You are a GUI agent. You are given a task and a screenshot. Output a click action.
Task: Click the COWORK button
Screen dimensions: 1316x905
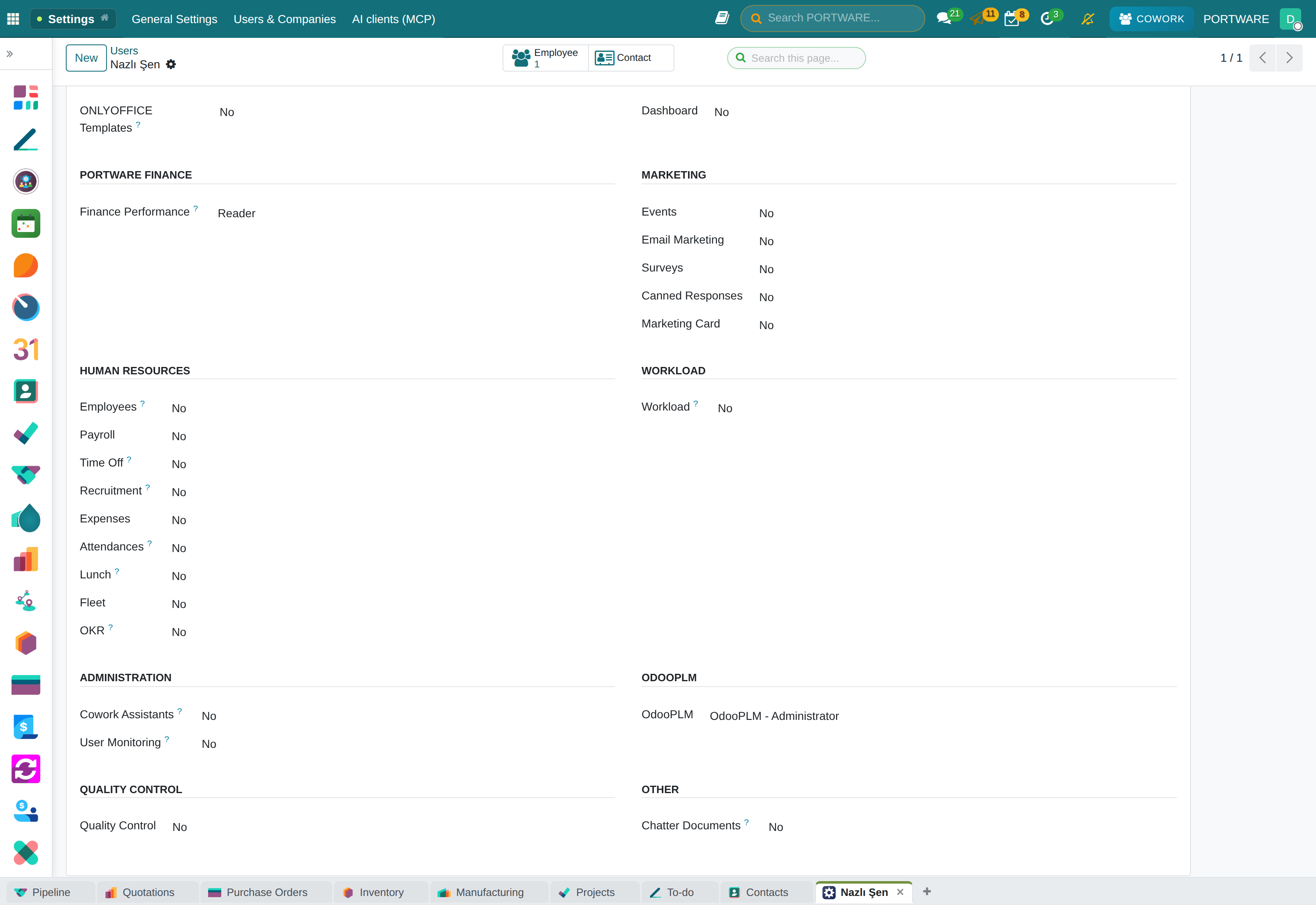point(1151,19)
